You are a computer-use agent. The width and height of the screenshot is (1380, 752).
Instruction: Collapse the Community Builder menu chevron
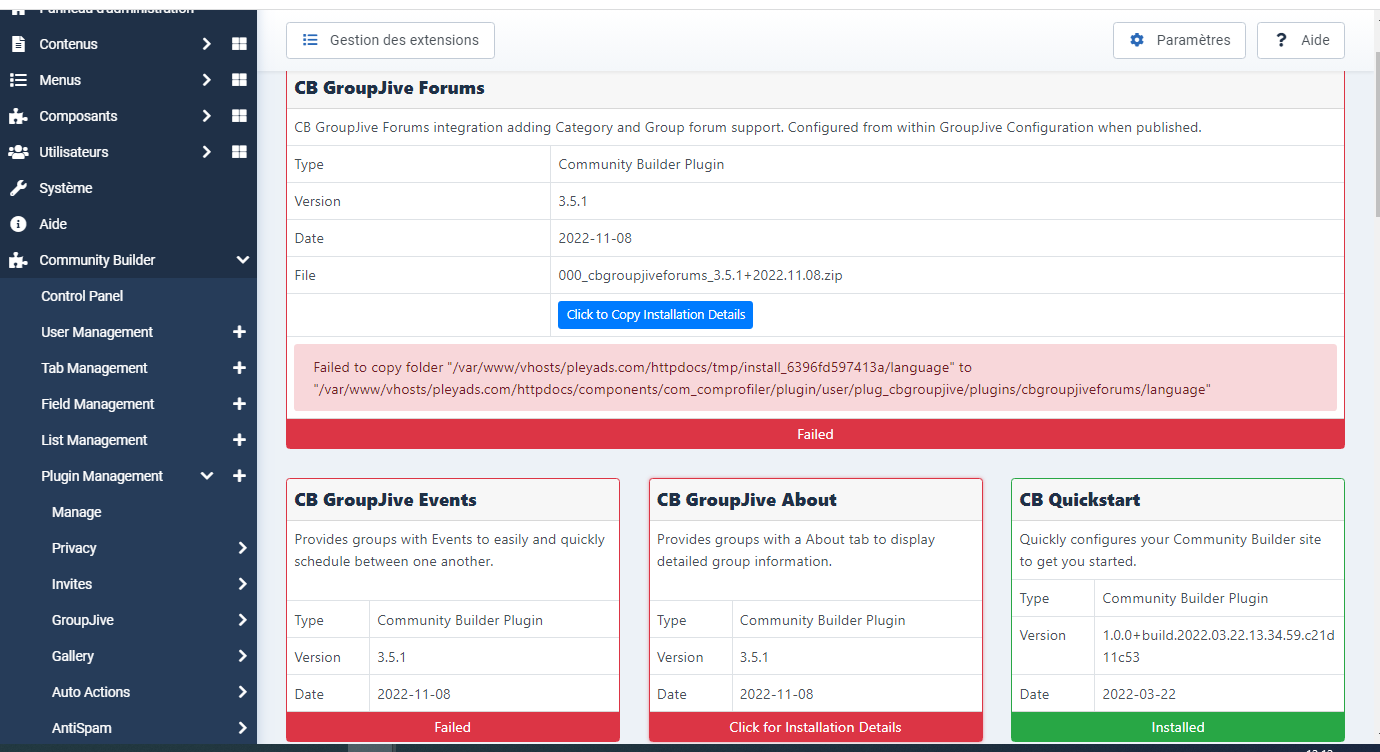242,260
